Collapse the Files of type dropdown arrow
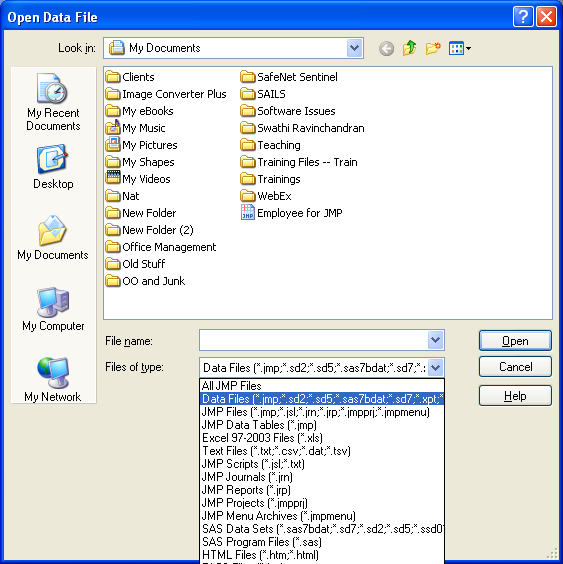 click(436, 368)
